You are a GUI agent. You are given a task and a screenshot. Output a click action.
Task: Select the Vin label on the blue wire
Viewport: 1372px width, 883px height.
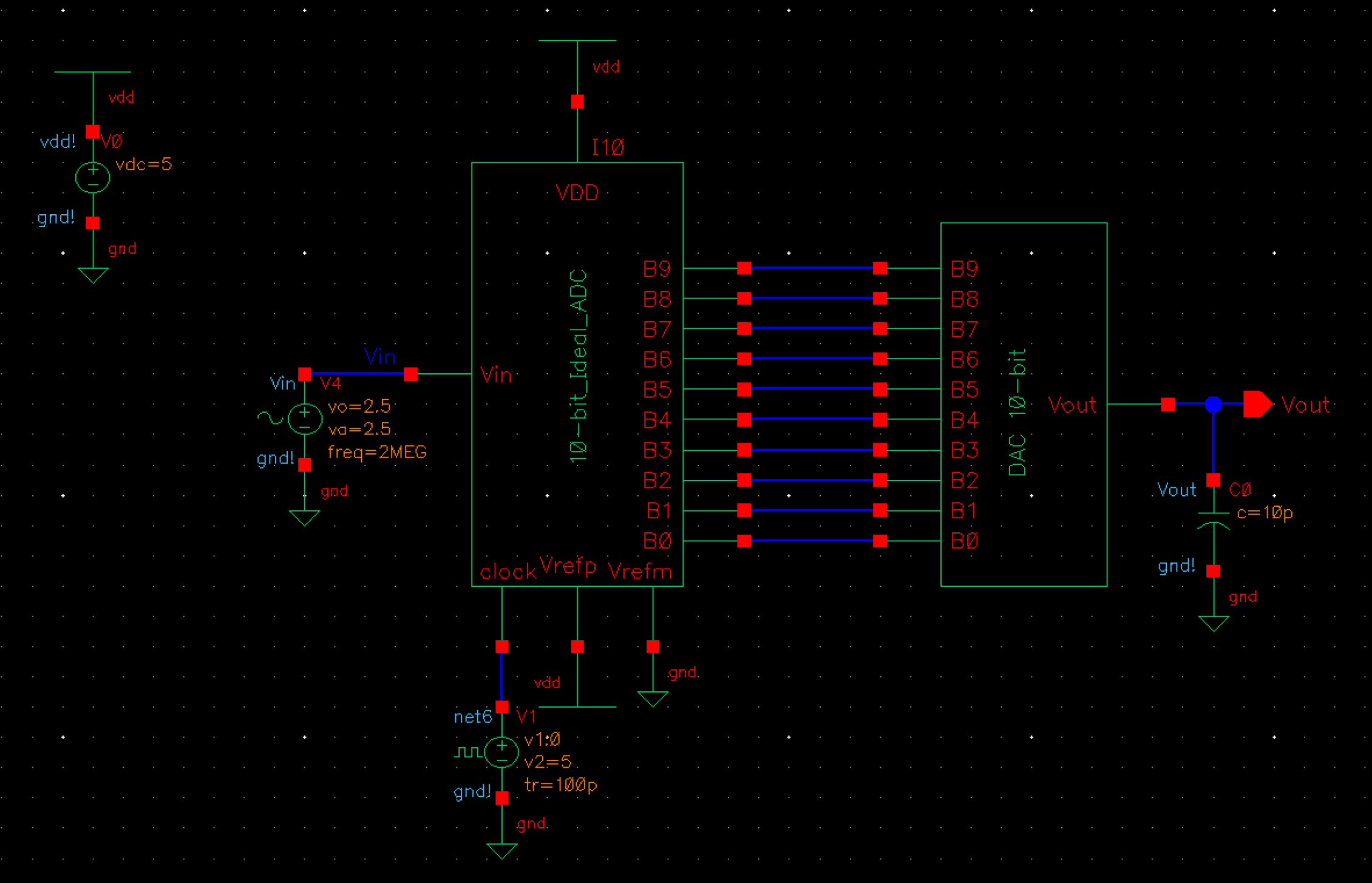(x=379, y=357)
